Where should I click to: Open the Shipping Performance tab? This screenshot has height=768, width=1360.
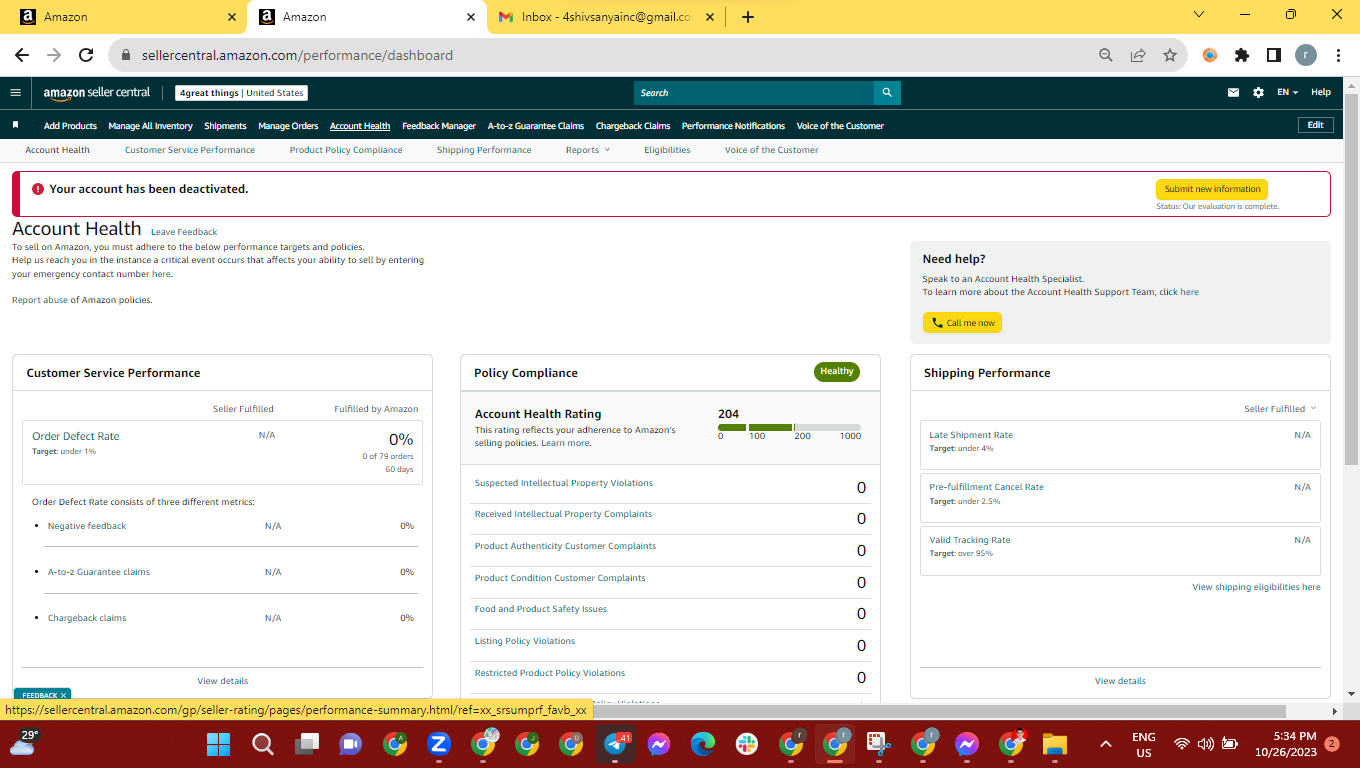click(x=484, y=150)
